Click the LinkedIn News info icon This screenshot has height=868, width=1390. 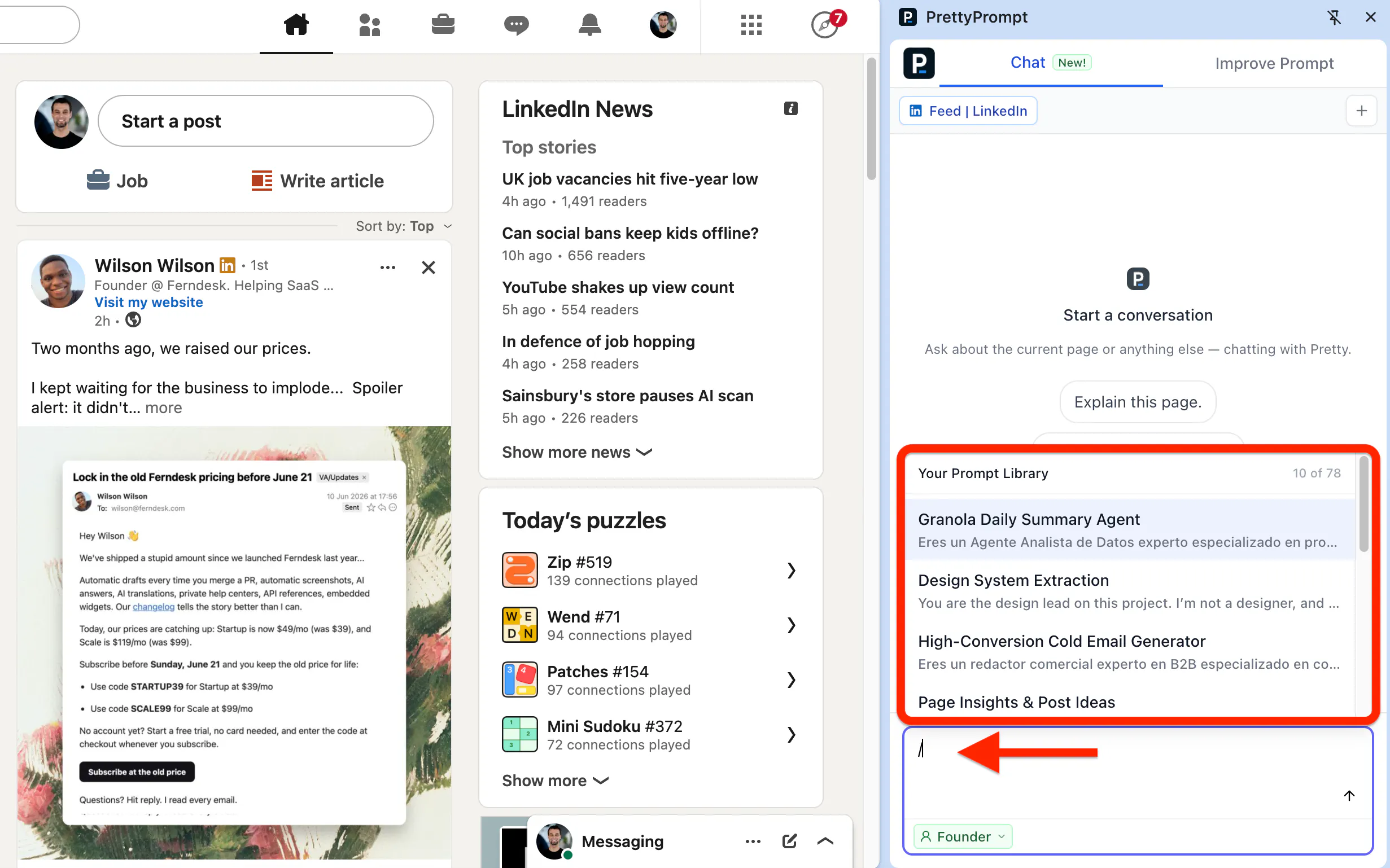790,108
